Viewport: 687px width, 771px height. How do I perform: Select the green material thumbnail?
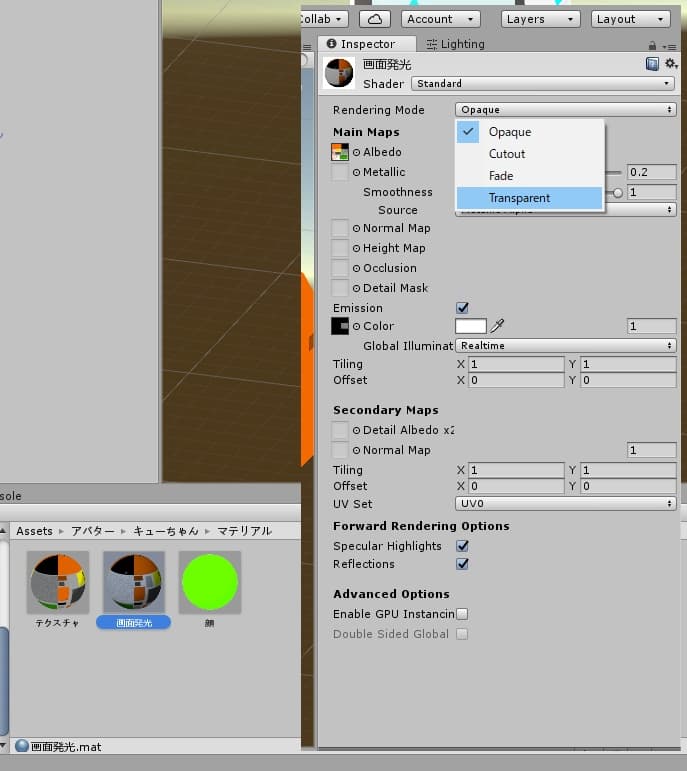[x=210, y=582]
